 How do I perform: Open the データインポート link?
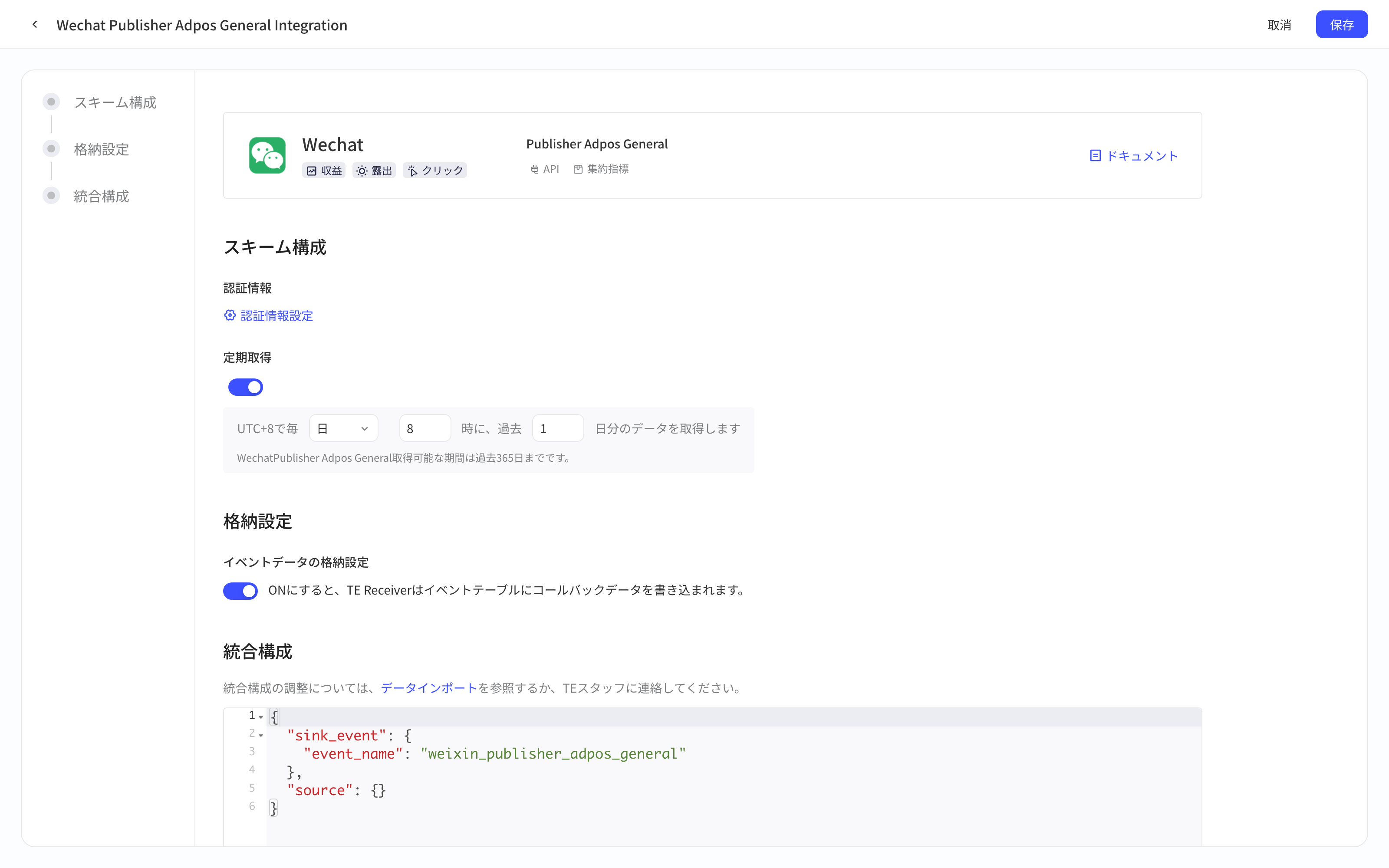[429, 688]
